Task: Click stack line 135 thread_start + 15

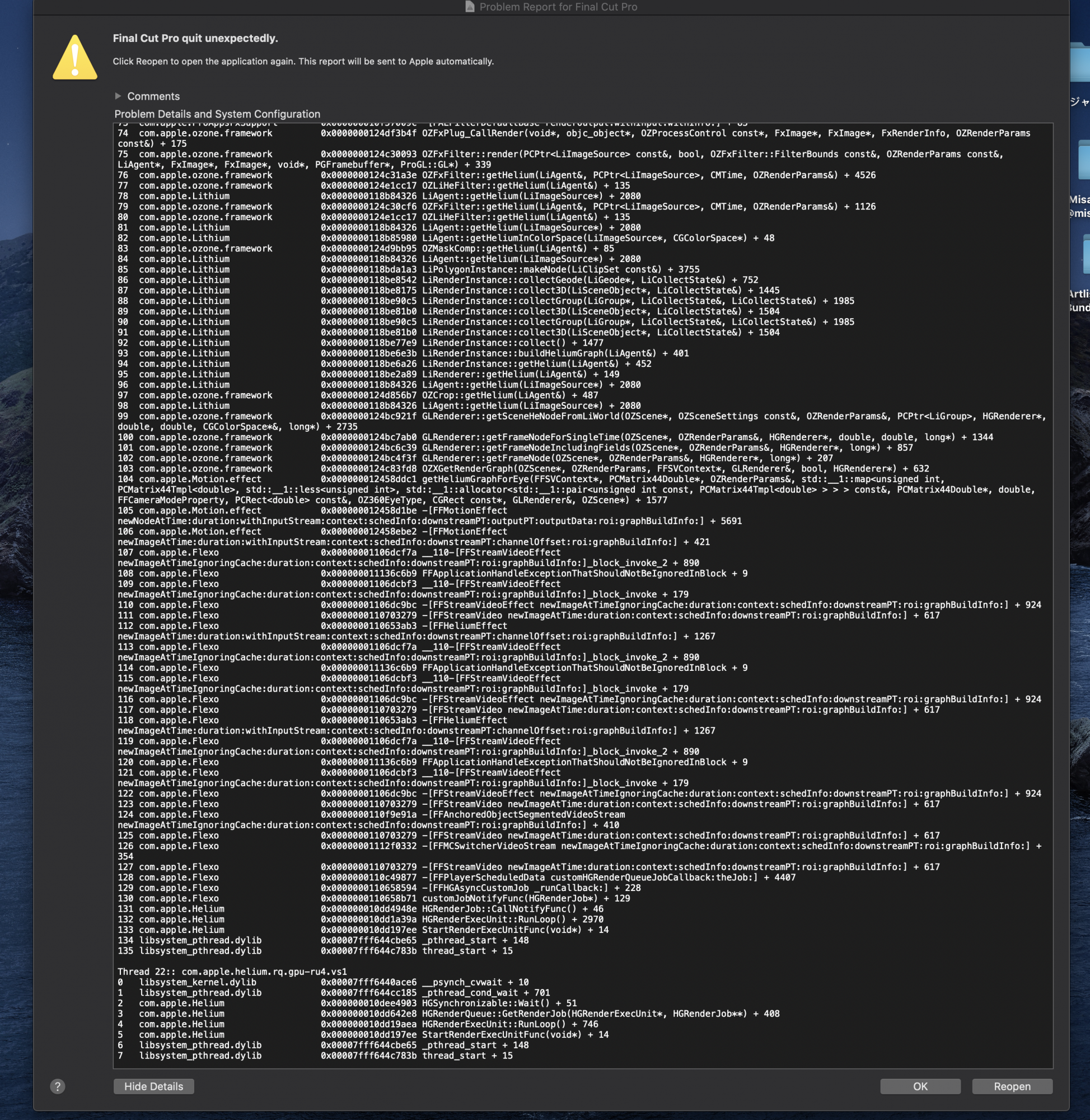Action: [315, 950]
